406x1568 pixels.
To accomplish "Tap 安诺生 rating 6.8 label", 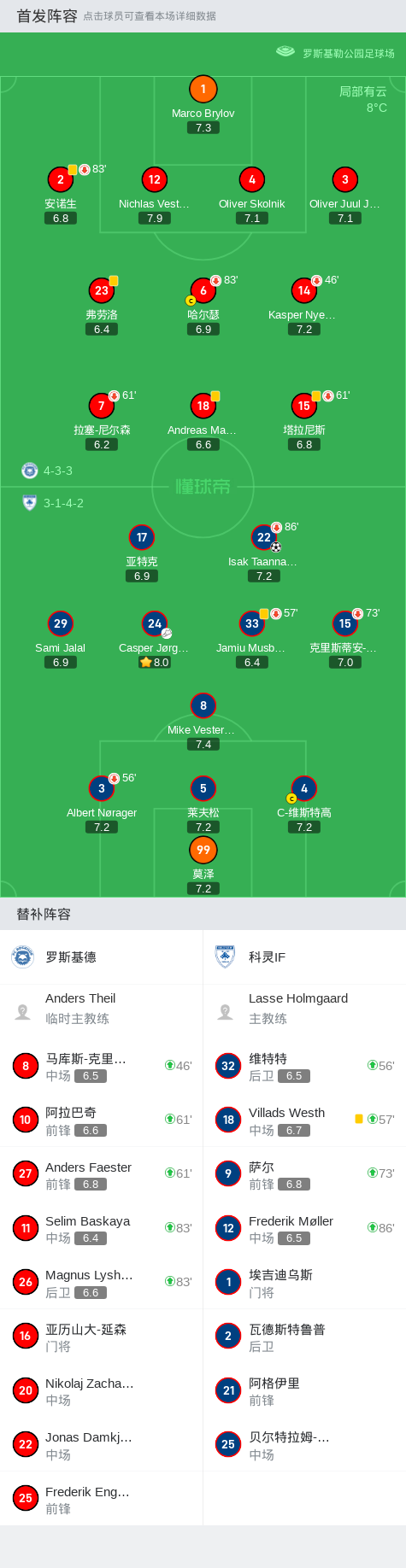I will 61,219.
